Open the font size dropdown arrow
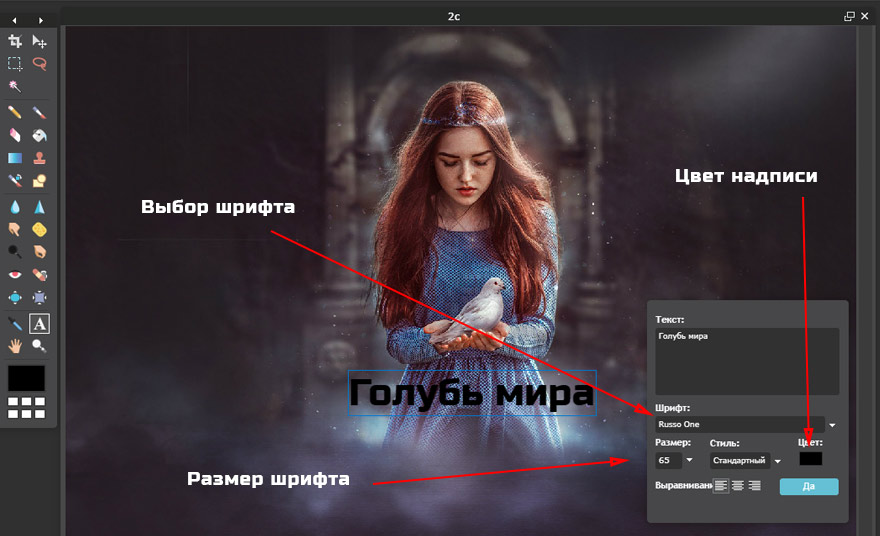This screenshot has height=536, width=880. (x=686, y=461)
